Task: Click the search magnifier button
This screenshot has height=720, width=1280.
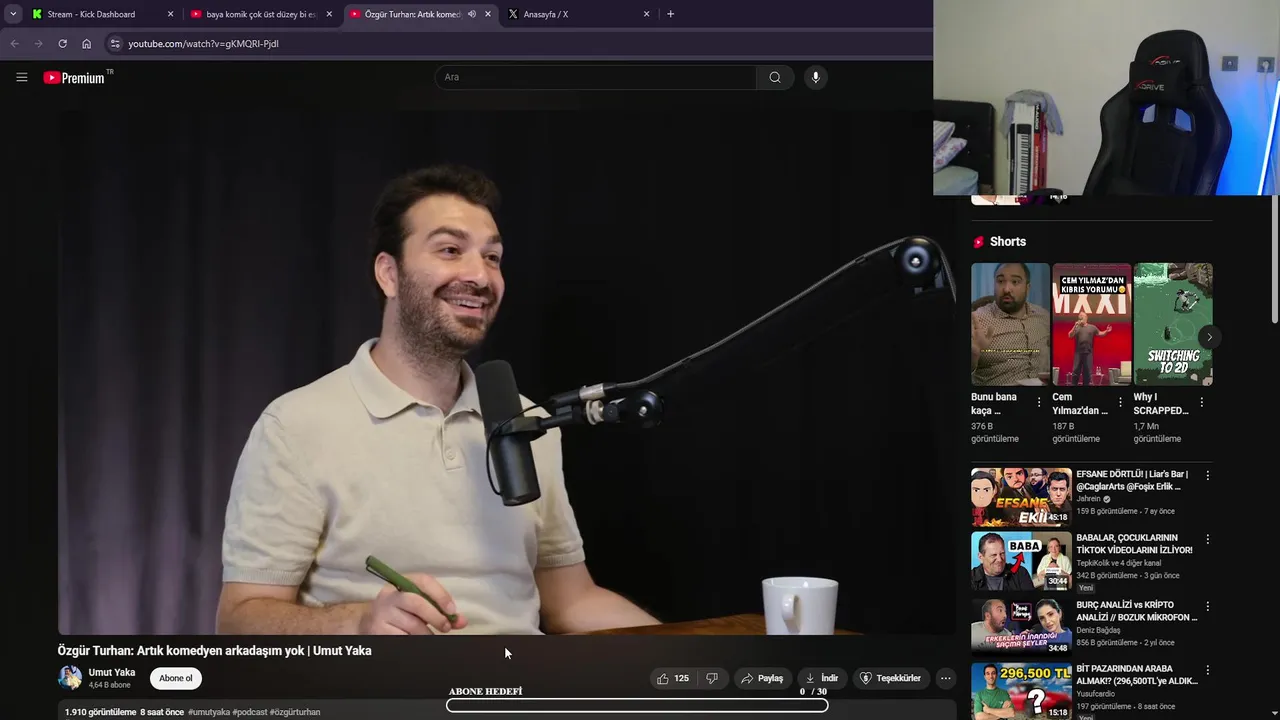Action: [x=775, y=77]
